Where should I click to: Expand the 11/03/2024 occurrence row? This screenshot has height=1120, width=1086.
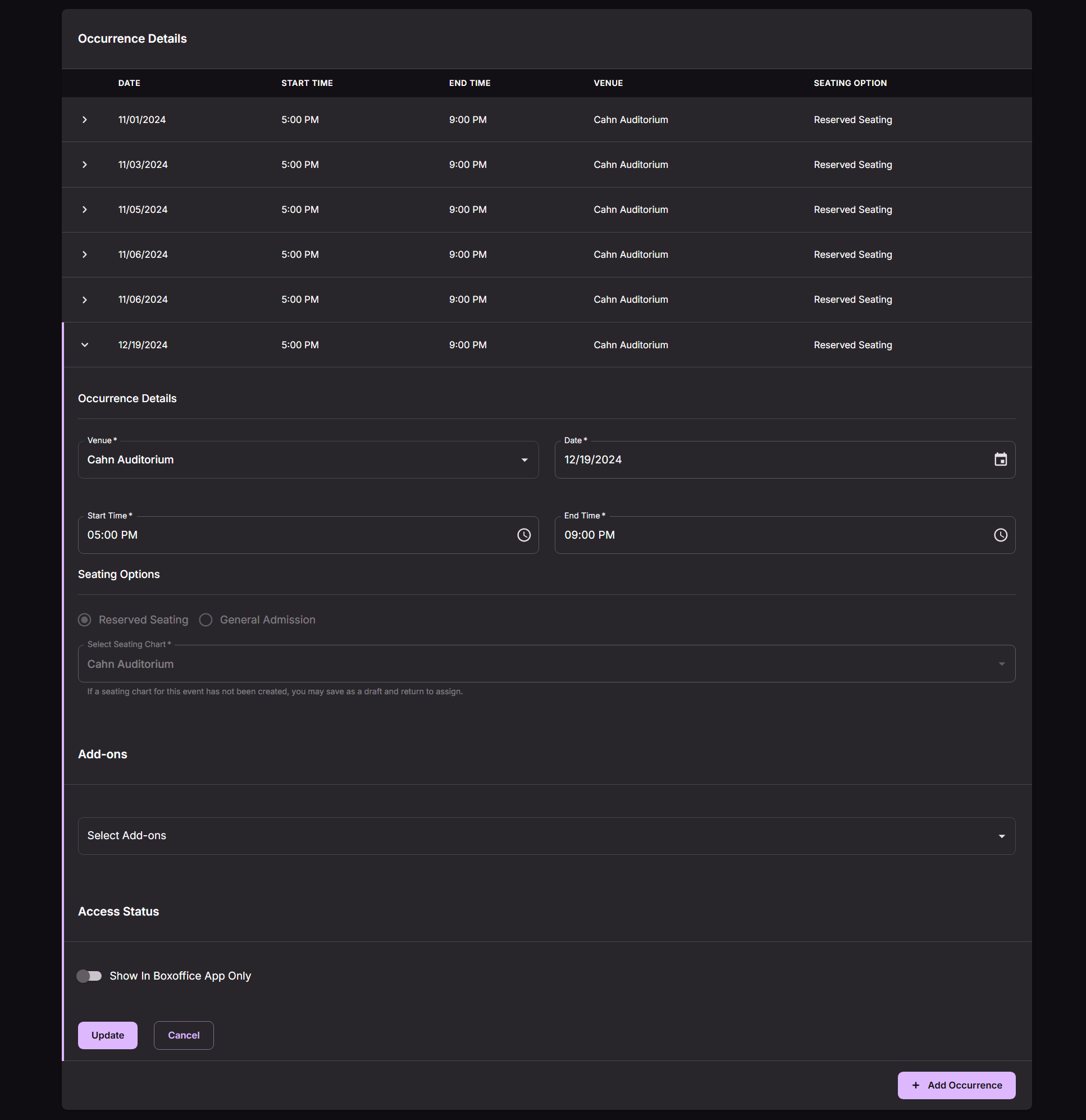[85, 165]
